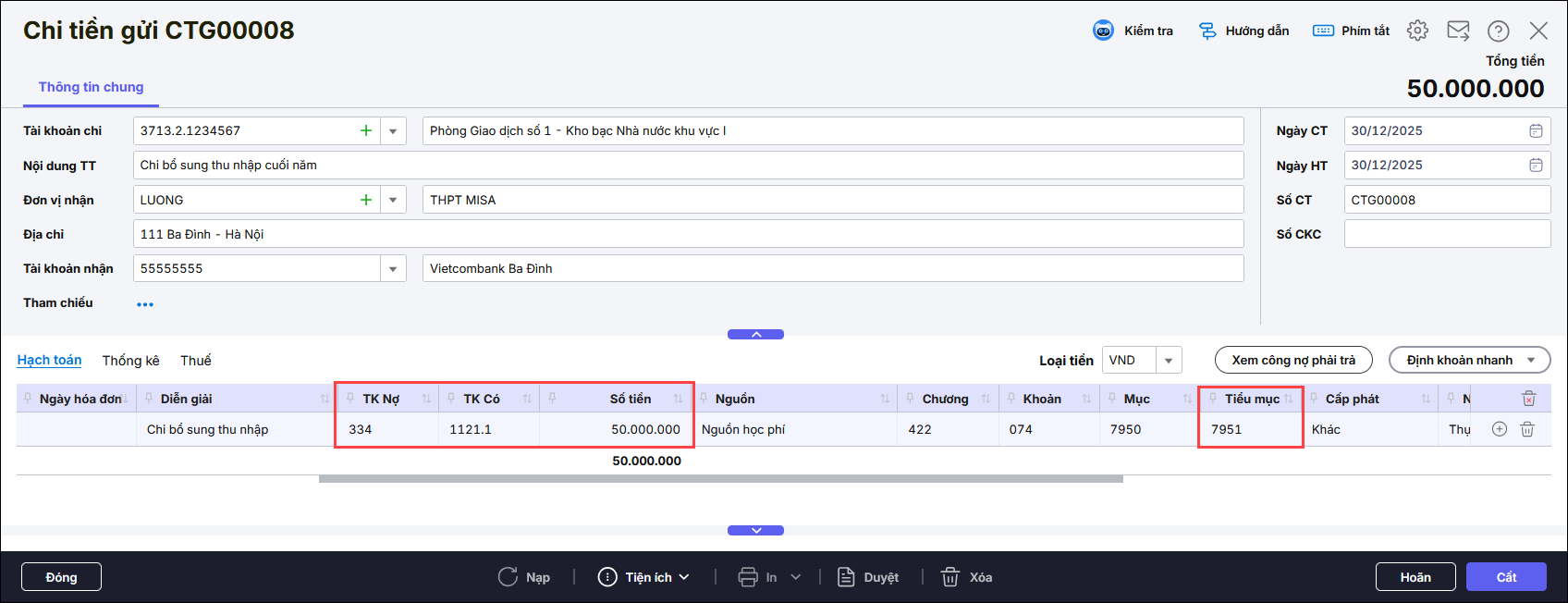Expand the Đơn vị nhận dropdown
Screen dimensions: 1568x603
(x=393, y=200)
